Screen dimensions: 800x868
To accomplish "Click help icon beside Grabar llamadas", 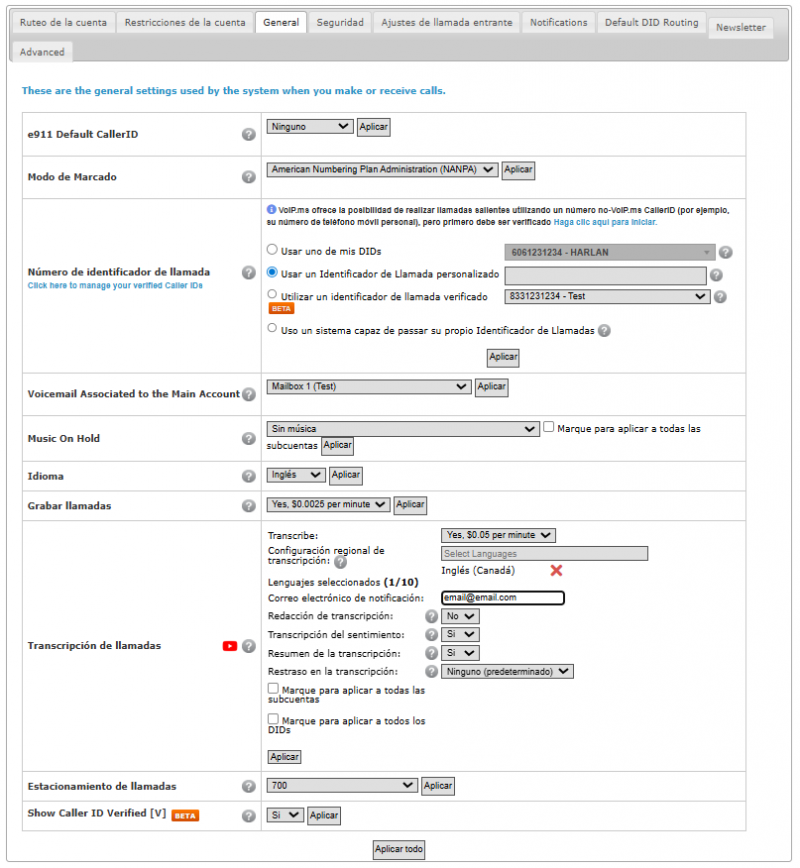I will point(249,506).
